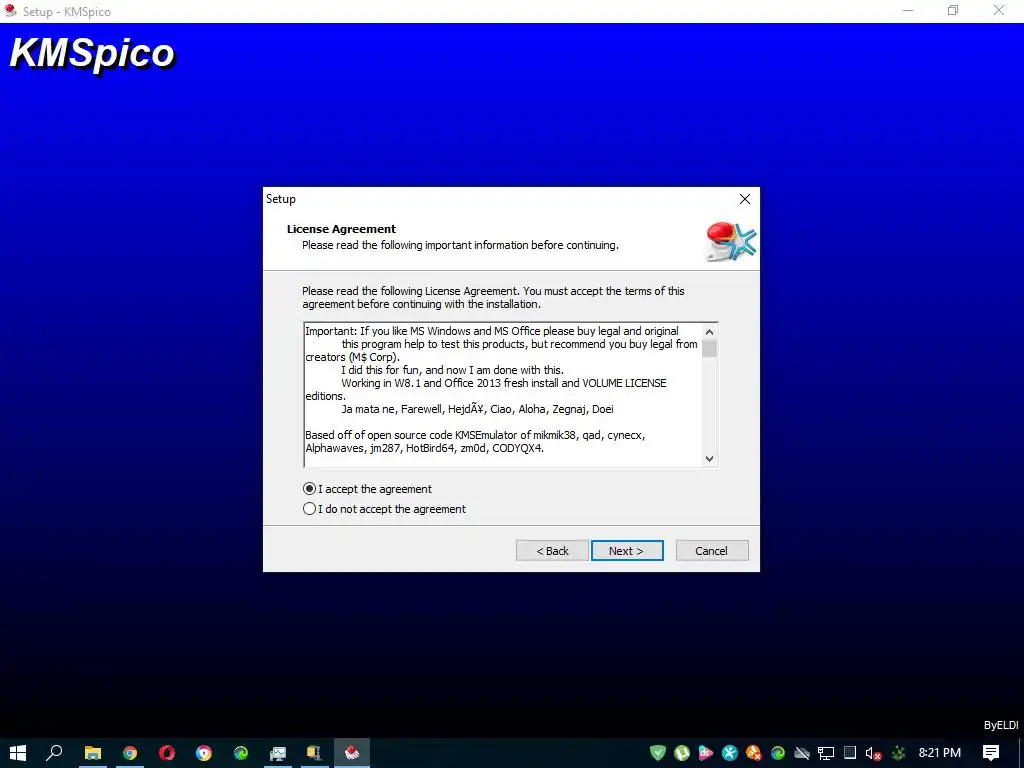
Task: Click inside the license agreement text box
Action: click(x=503, y=394)
